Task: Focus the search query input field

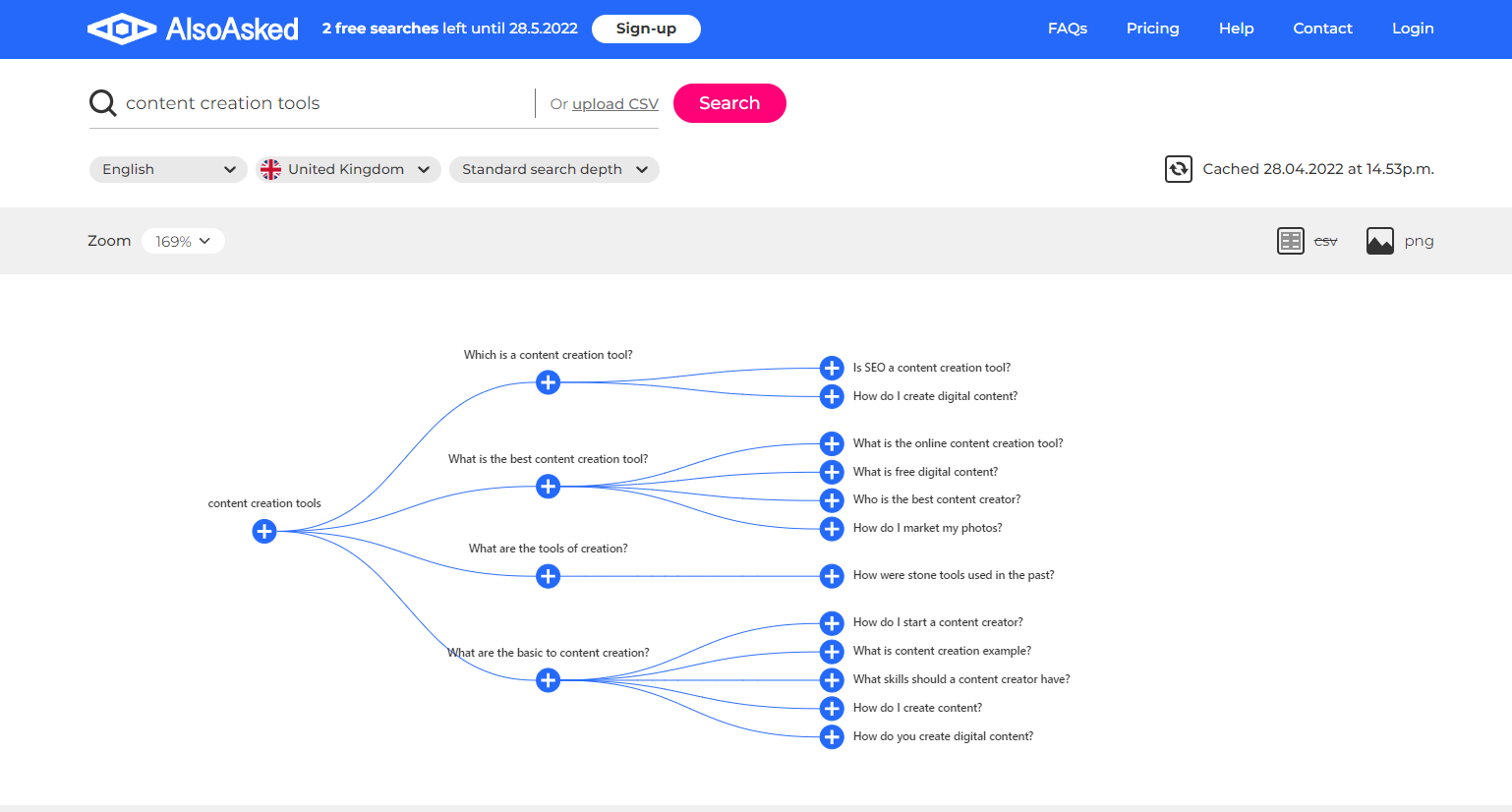Action: 324,103
